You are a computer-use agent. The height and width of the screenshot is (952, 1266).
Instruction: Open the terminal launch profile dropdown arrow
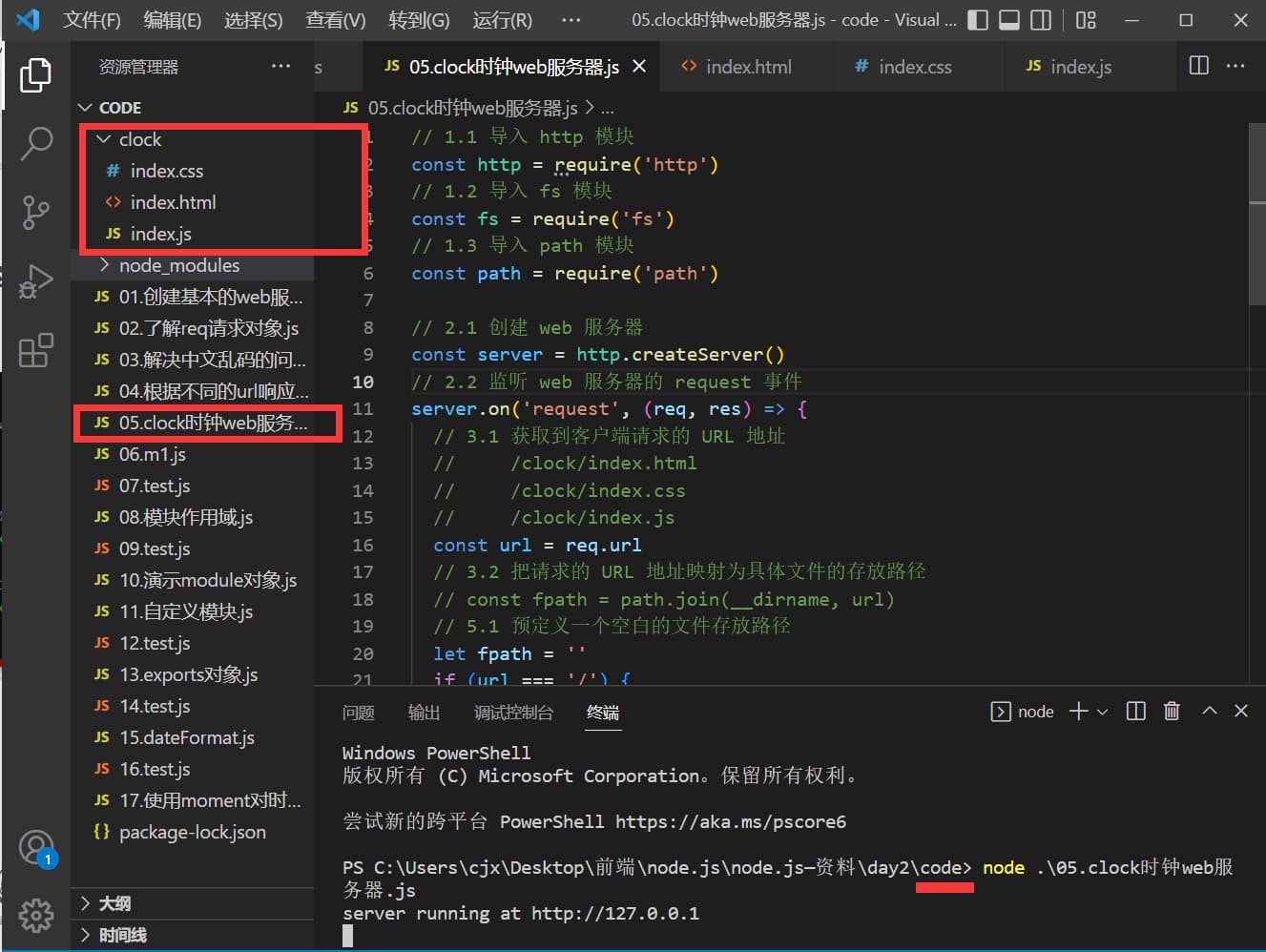pyautogui.click(x=1103, y=712)
